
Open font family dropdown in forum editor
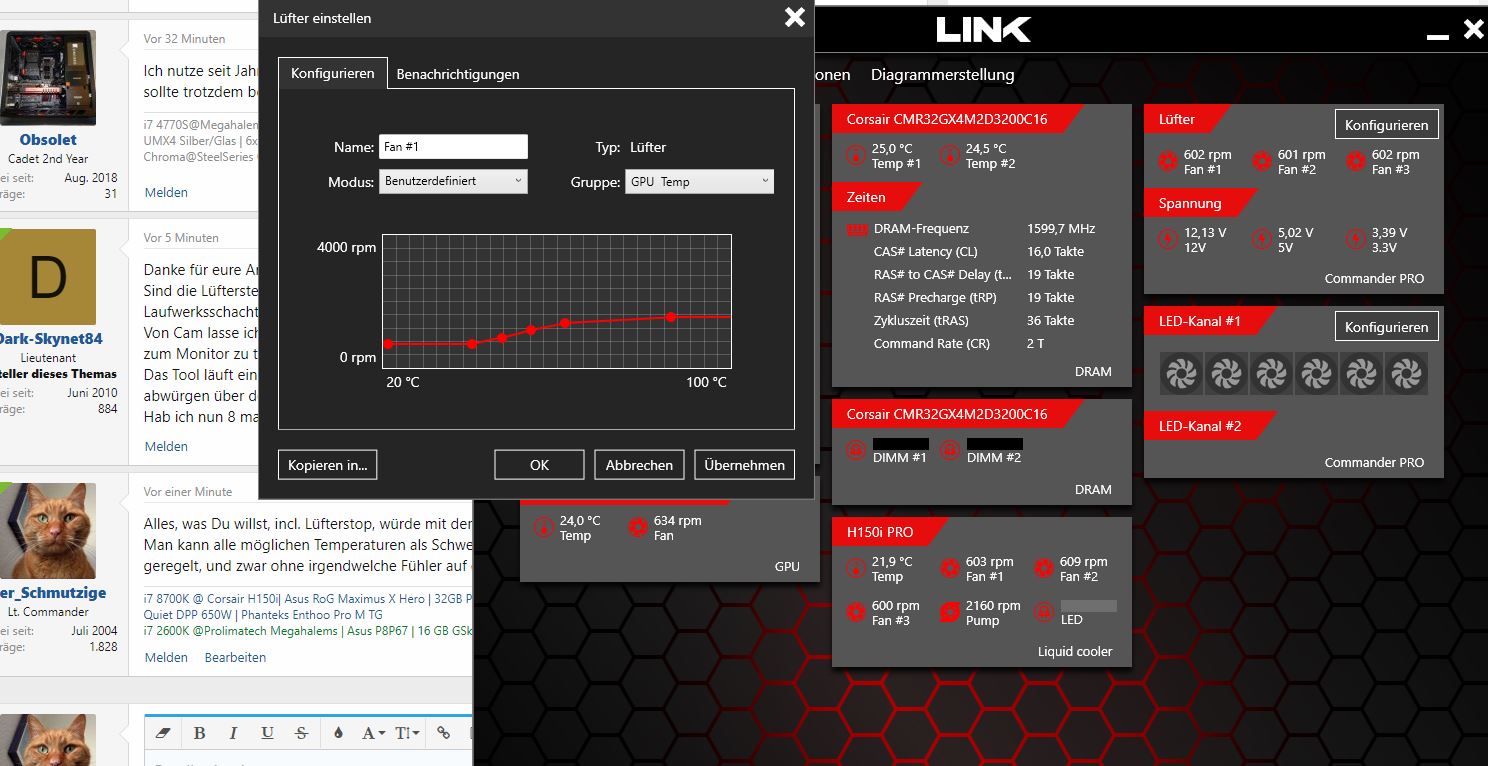click(373, 733)
